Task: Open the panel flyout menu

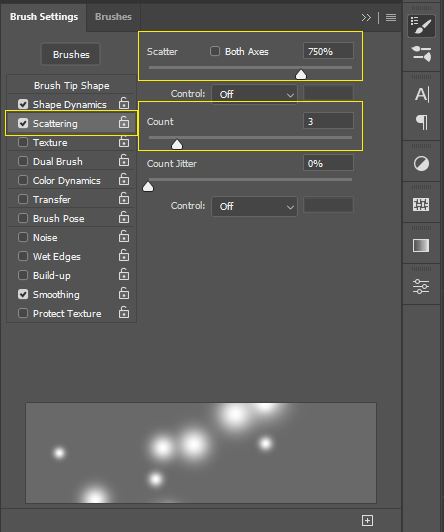Action: coord(391,17)
